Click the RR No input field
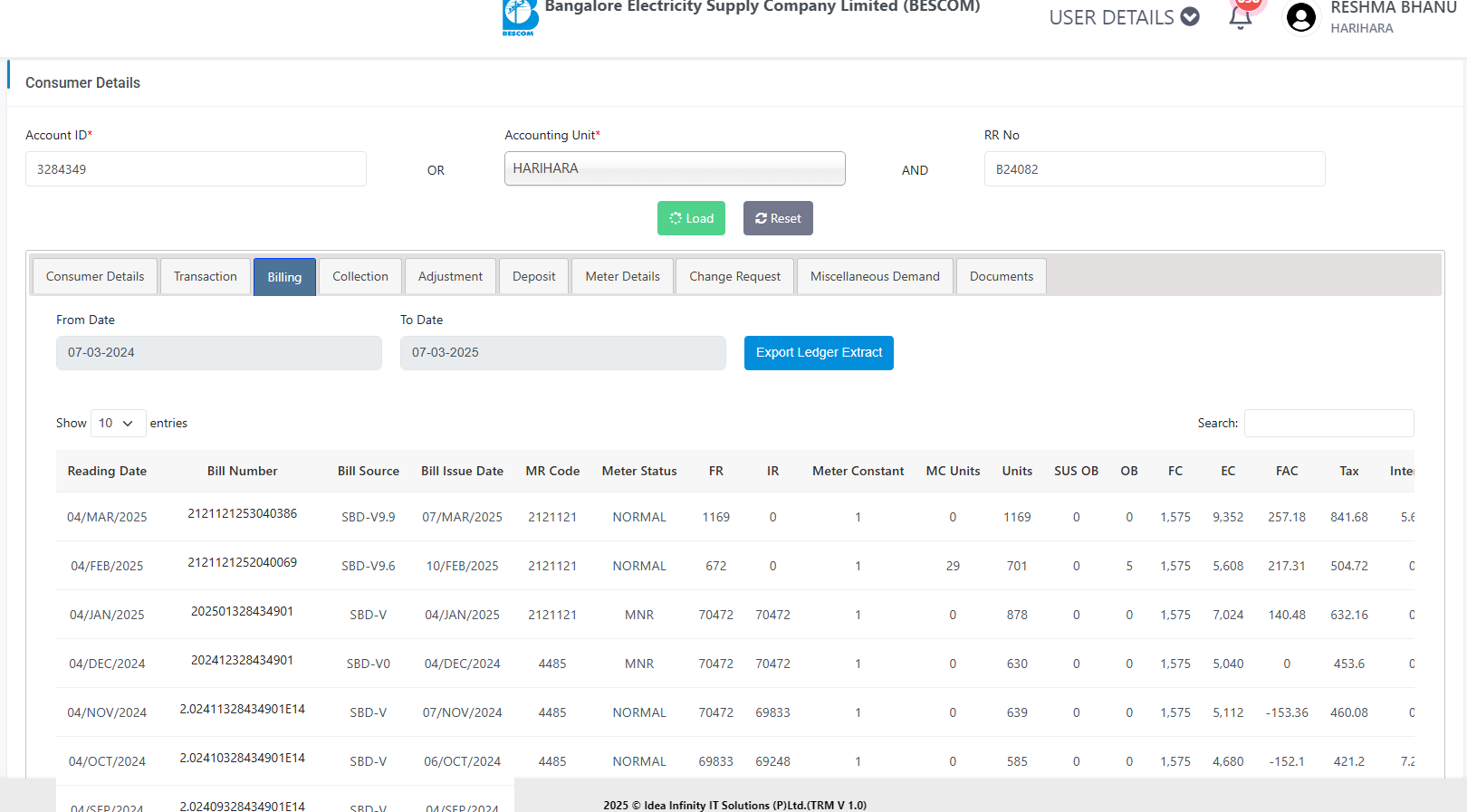Screen dimensions: 1467x812 1155,169
